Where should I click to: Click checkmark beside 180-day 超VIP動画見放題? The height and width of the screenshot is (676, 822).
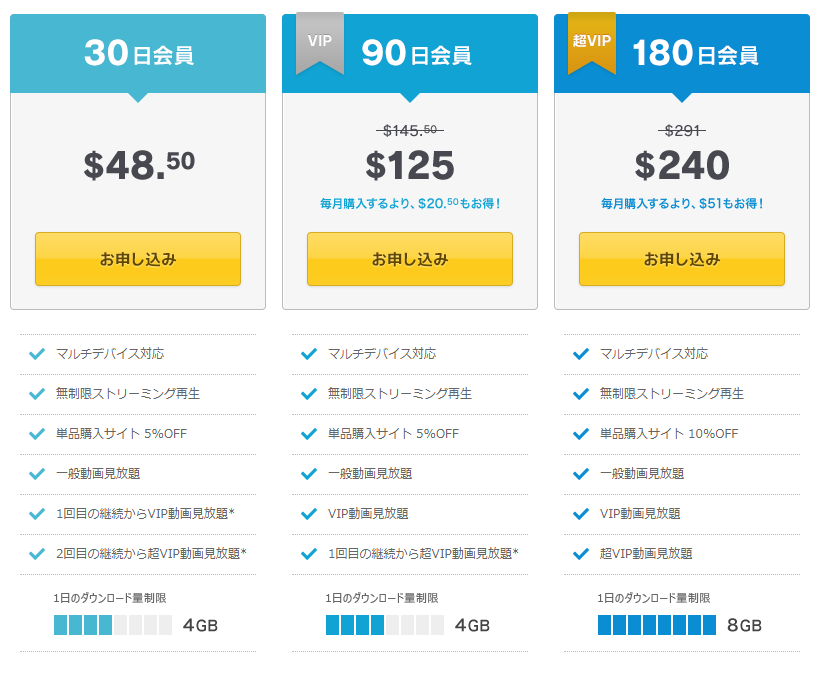click(581, 554)
